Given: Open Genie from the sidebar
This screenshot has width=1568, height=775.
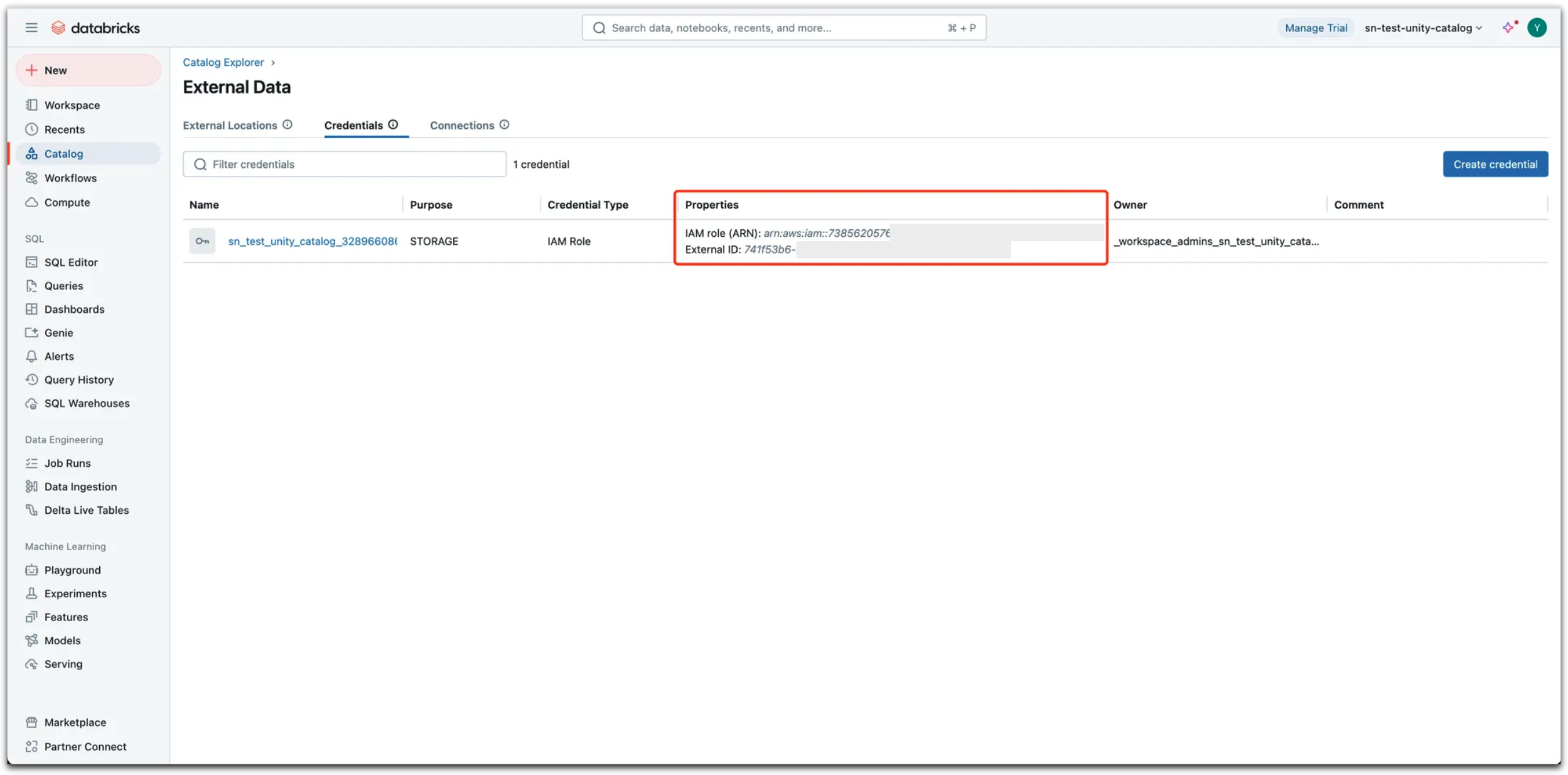Looking at the screenshot, I should click(x=58, y=333).
